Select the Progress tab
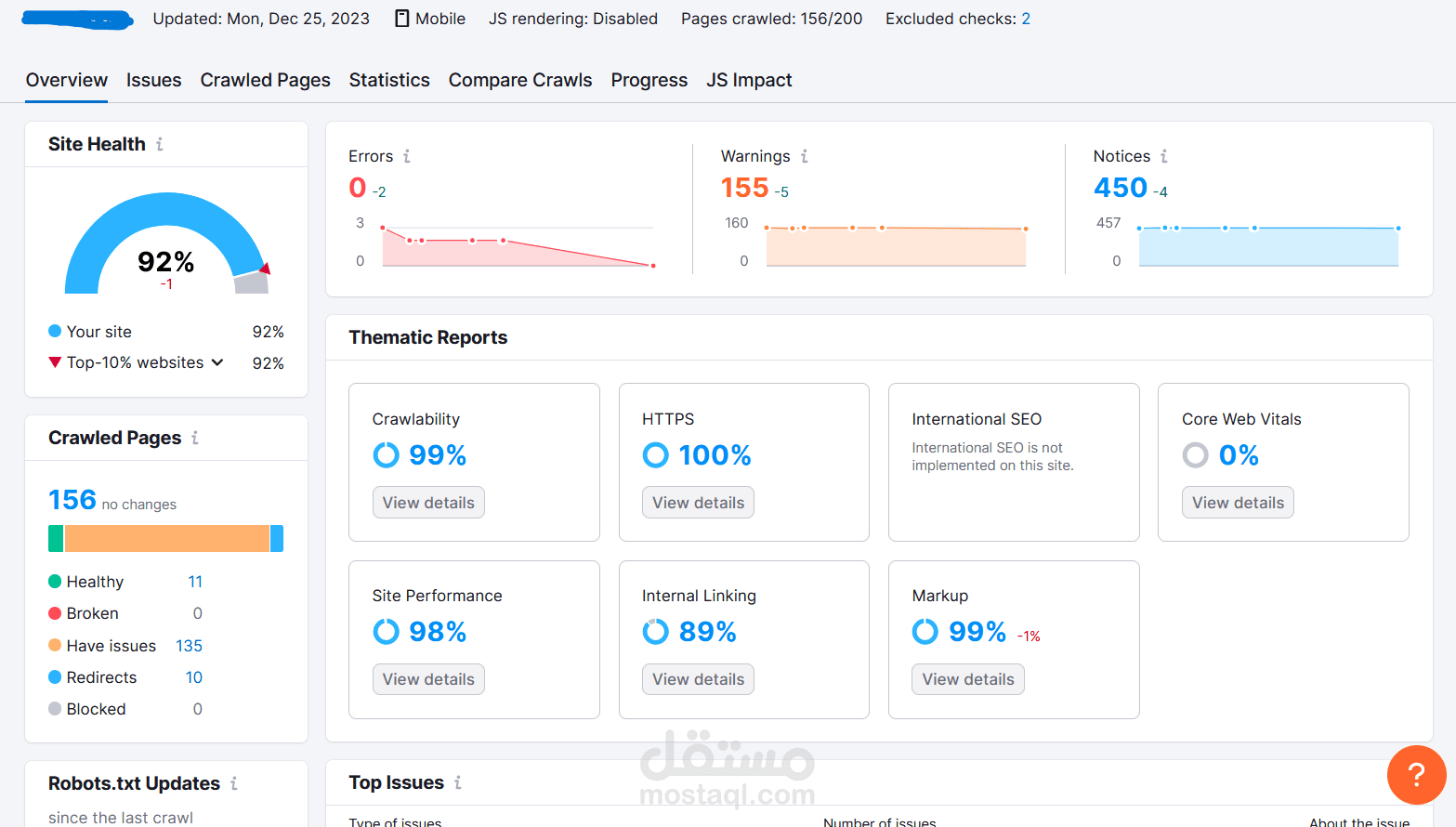 click(x=649, y=80)
